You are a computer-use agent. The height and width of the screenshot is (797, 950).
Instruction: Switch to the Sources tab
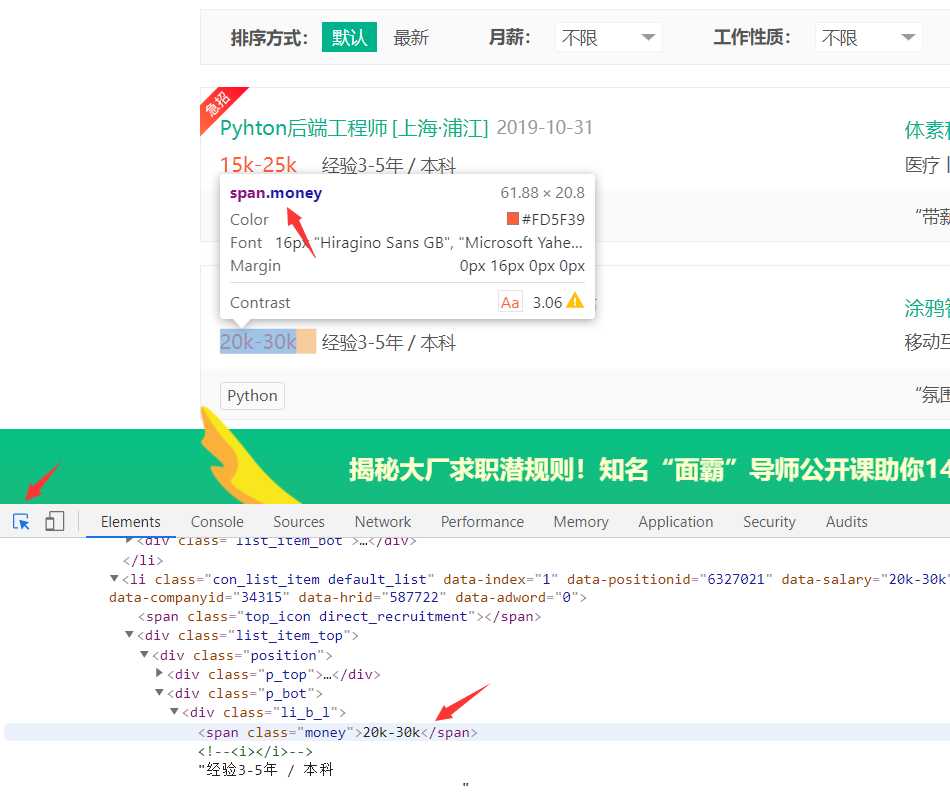[299, 522]
